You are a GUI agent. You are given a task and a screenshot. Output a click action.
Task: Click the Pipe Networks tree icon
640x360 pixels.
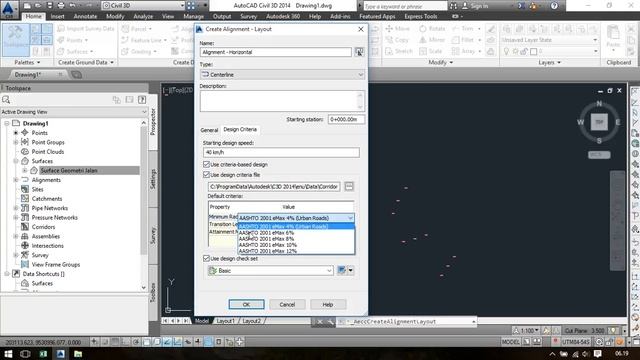(x=25, y=208)
